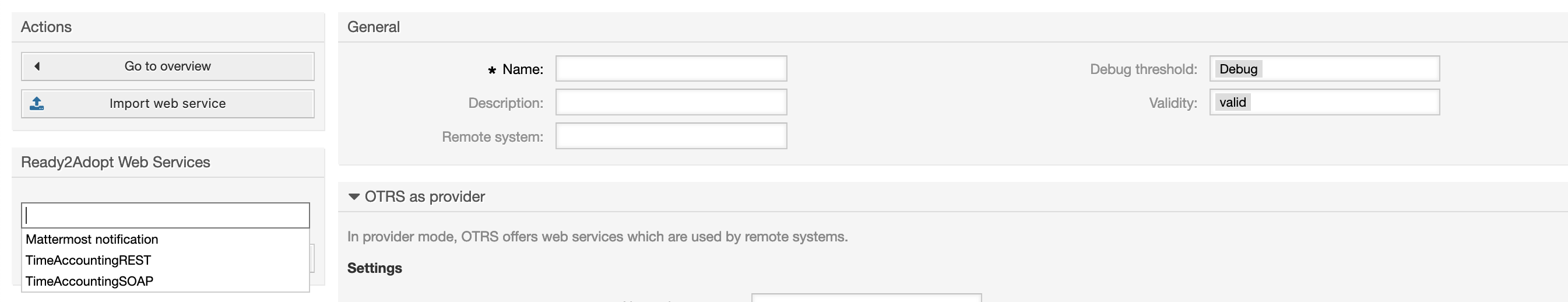Click the valid tag in Validity field
This screenshot has width=1568, height=302.
pos(1232,102)
